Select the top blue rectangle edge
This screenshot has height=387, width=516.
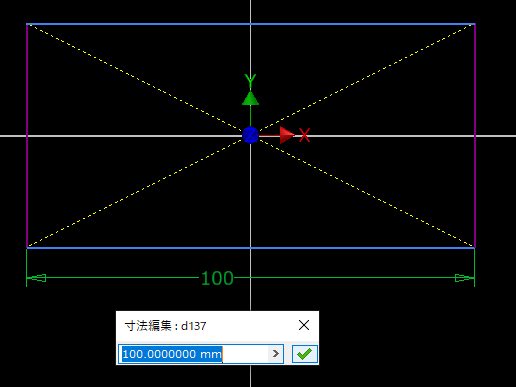point(251,24)
